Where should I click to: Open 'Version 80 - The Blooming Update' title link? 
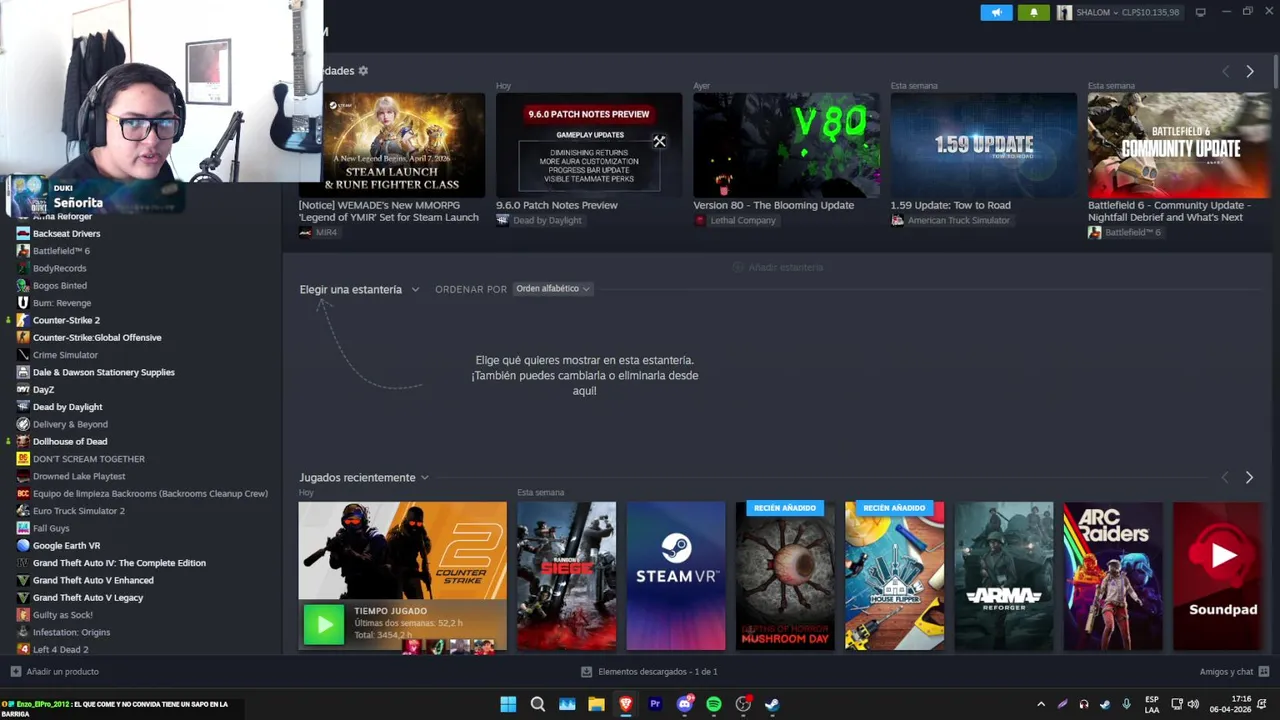point(773,205)
